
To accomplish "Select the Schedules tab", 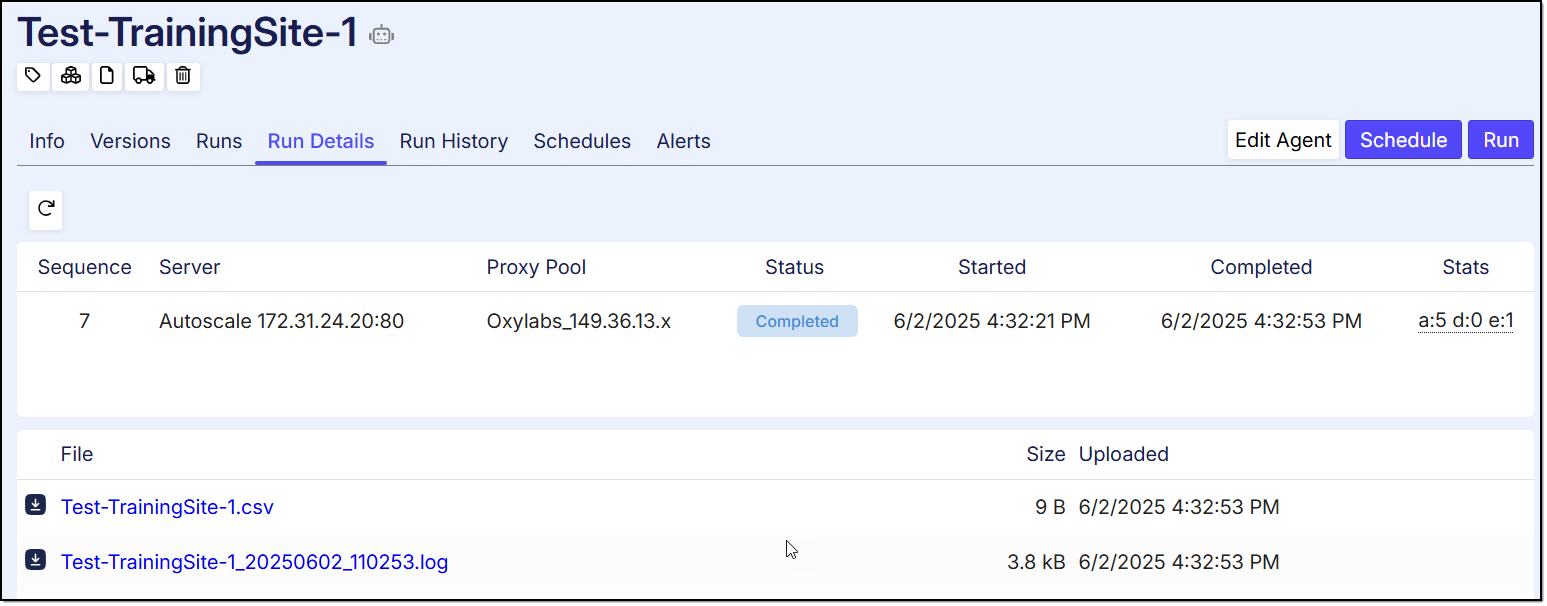I will [x=582, y=141].
